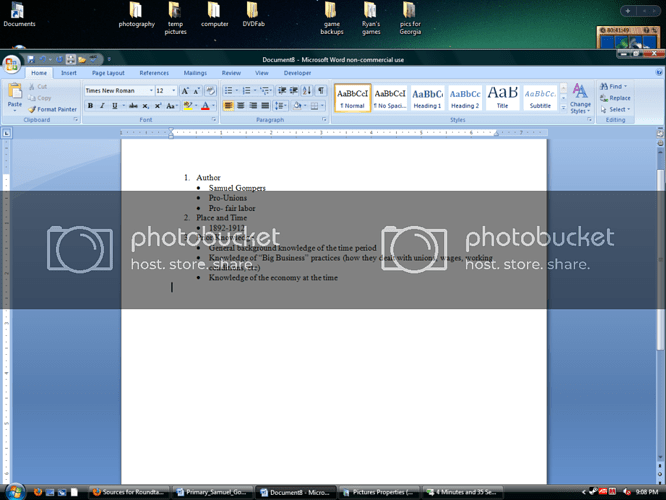
Task: Open the Mailings tab
Action: coord(195,73)
